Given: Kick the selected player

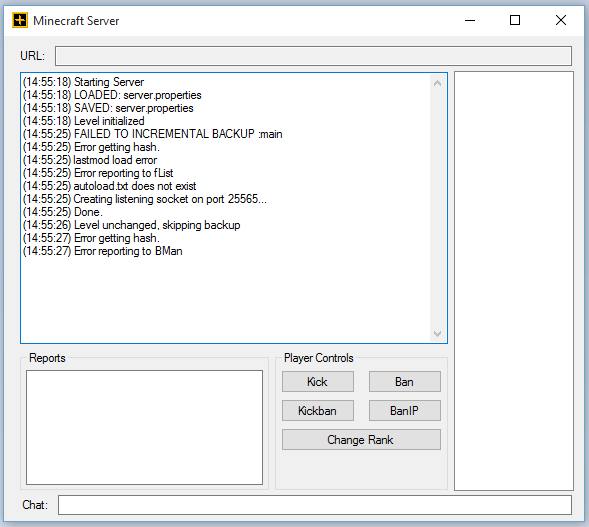Looking at the screenshot, I should pos(318,382).
